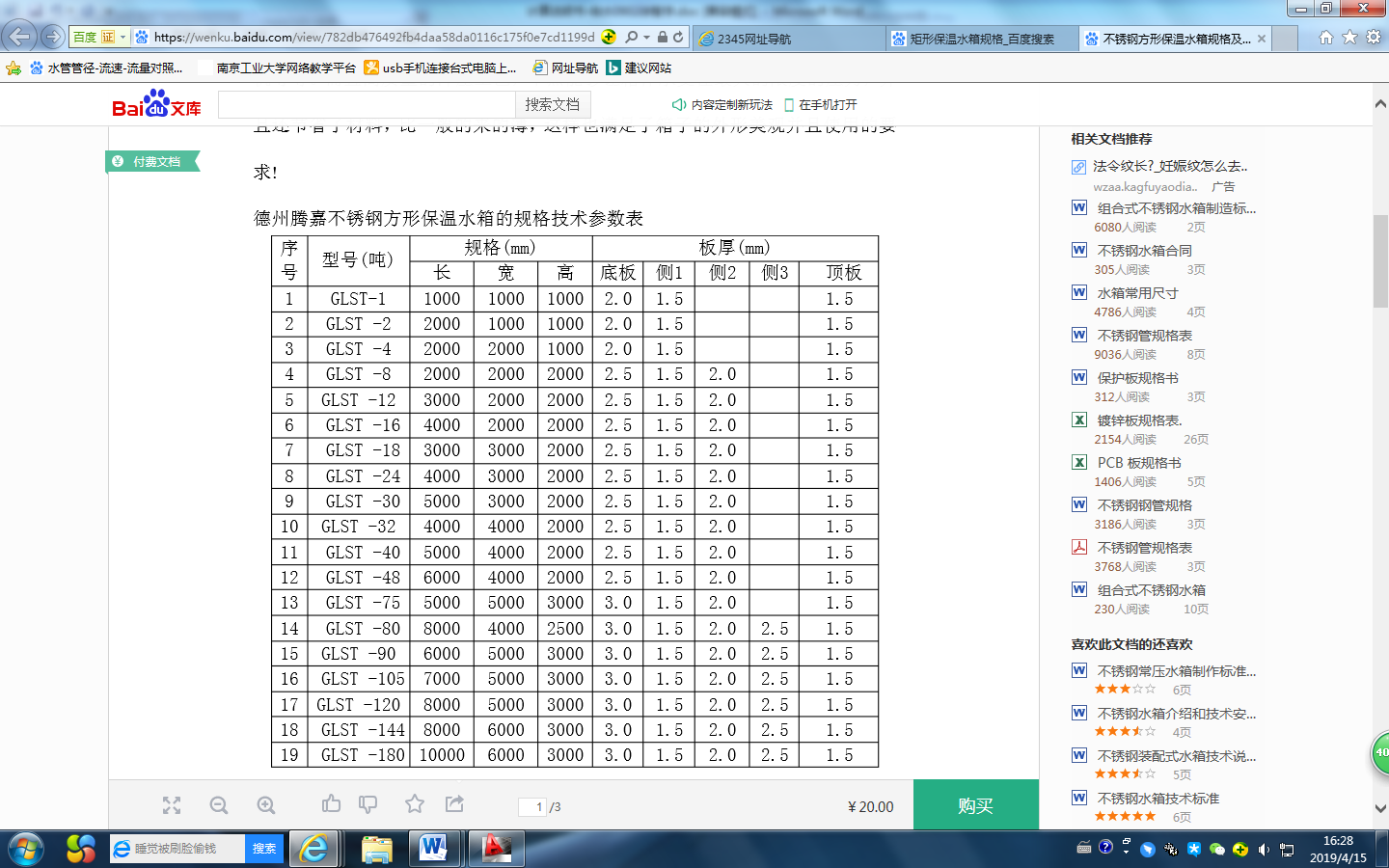1389x868 pixels.
Task: Zoom out the document with minus magnifier
Action: coord(219,805)
